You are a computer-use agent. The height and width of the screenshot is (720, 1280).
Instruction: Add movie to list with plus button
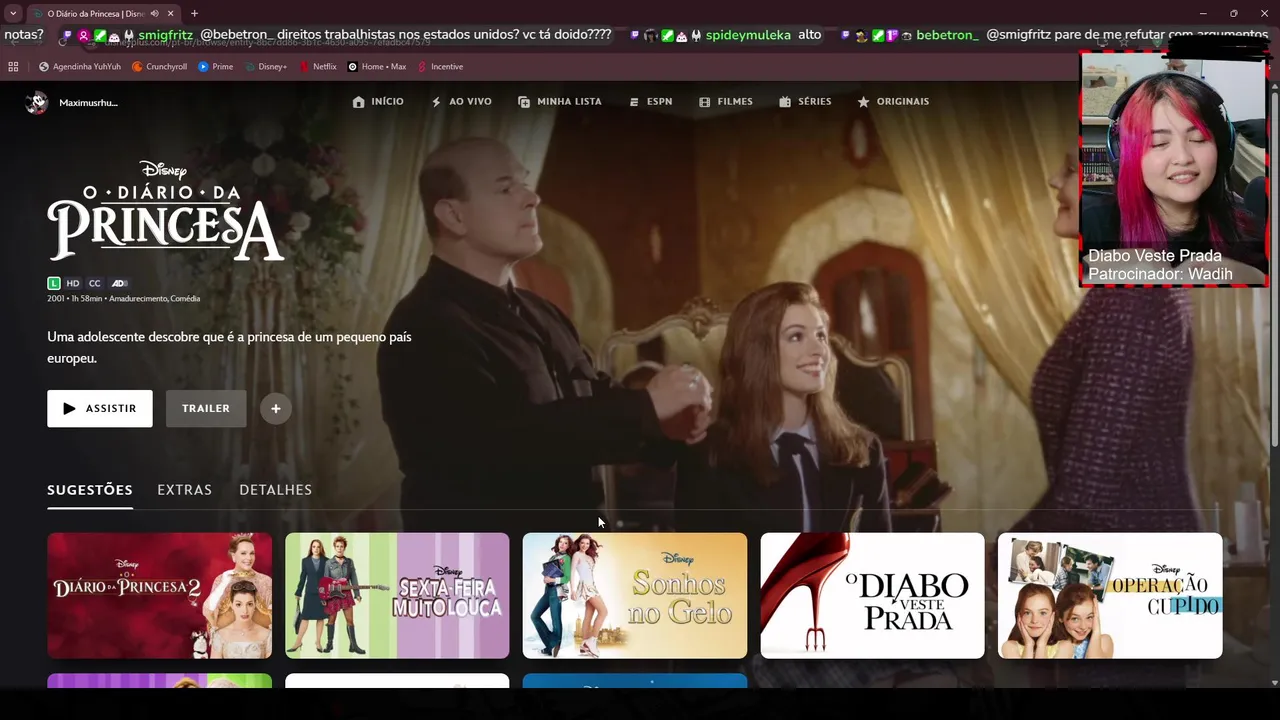pyautogui.click(x=276, y=408)
